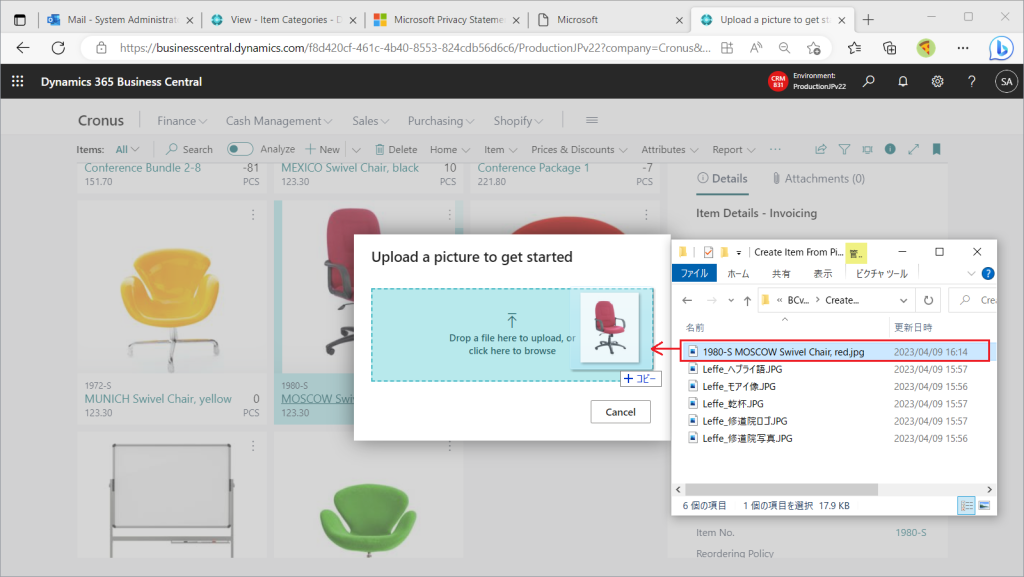Open the SA user account menu
1024x577 pixels.
(1006, 82)
